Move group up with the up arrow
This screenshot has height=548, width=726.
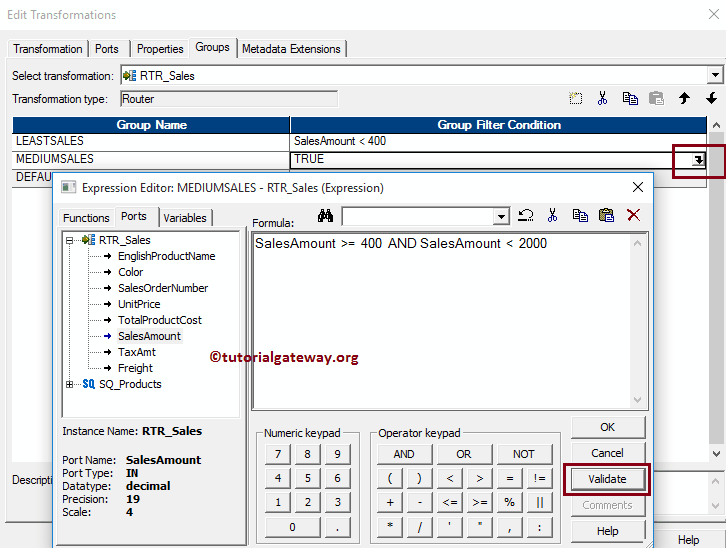pyautogui.click(x=684, y=98)
